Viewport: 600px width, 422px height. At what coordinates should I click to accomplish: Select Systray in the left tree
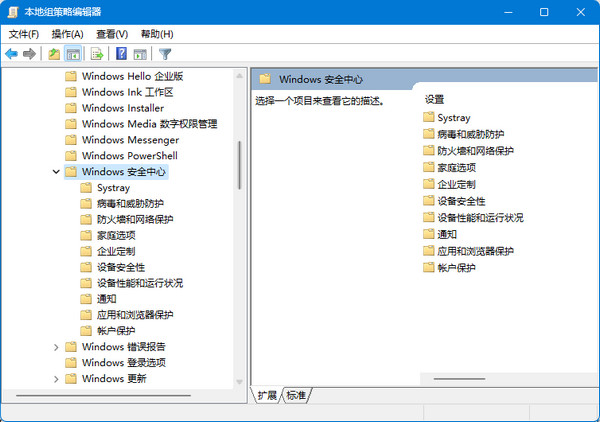tap(105, 188)
